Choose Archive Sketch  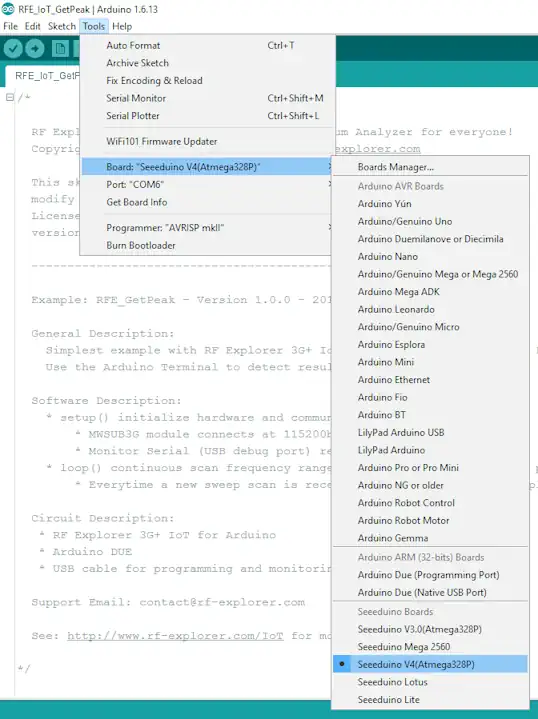click(205, 63)
